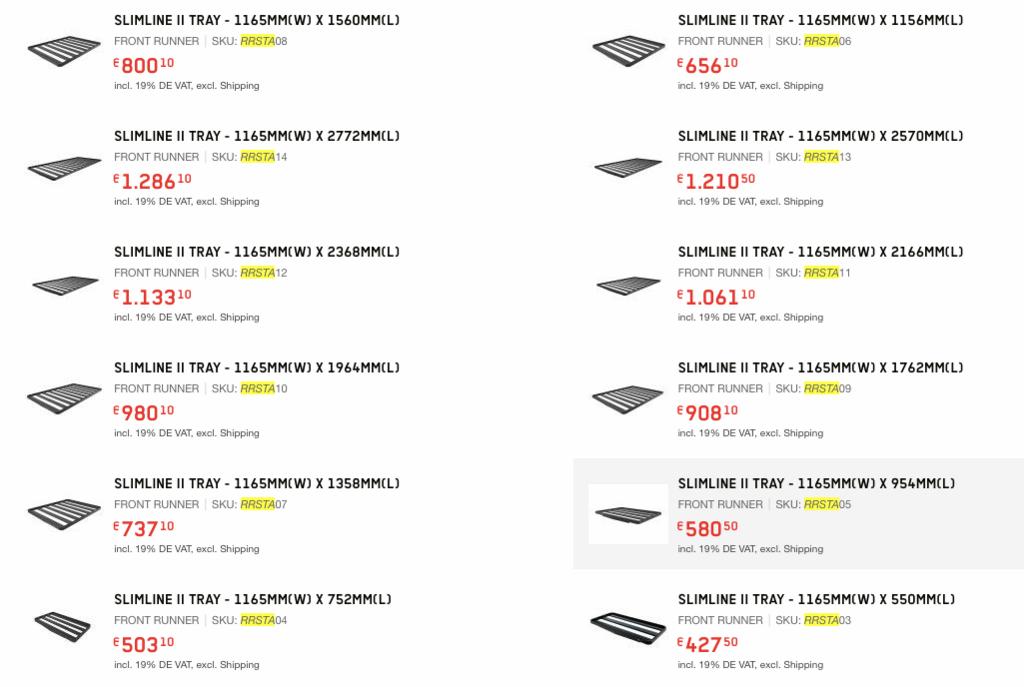Select the 2166mm tray image
1024x687 pixels.
[628, 284]
